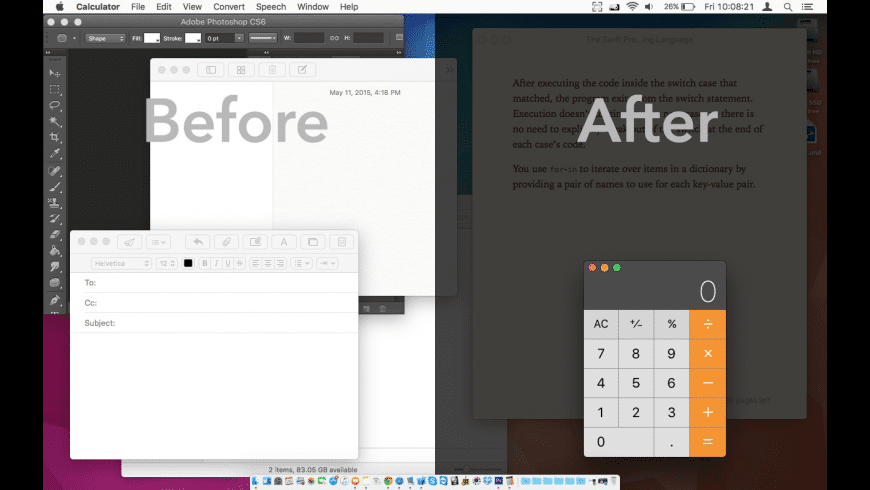Open the header fields dropdown in Mail toolbar
The height and width of the screenshot is (490, 870).
click(x=158, y=242)
